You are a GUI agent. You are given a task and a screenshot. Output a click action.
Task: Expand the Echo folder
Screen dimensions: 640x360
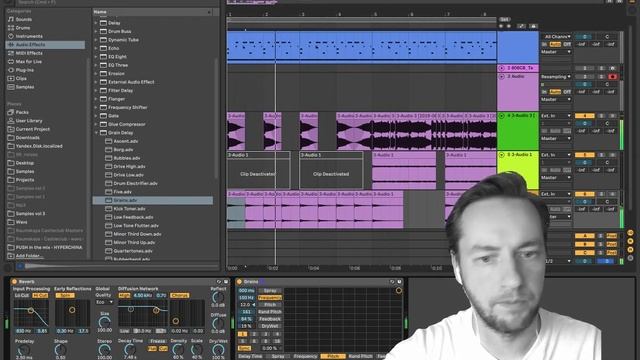[x=96, y=48]
